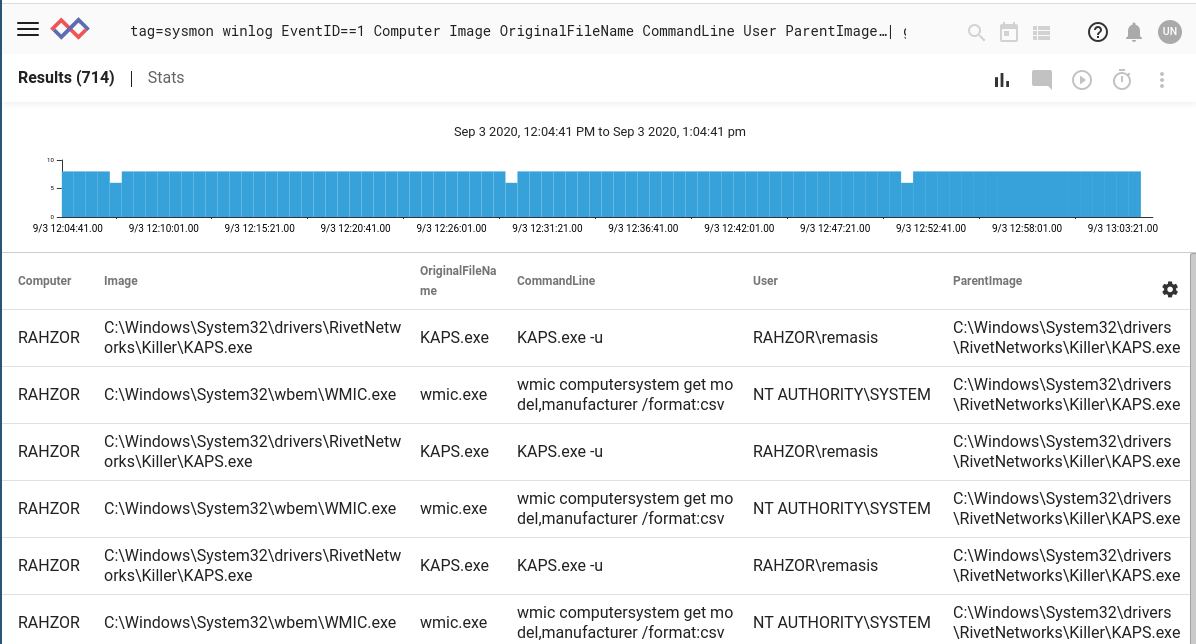
Task: Open the comment feedback icon
Action: [x=1041, y=79]
